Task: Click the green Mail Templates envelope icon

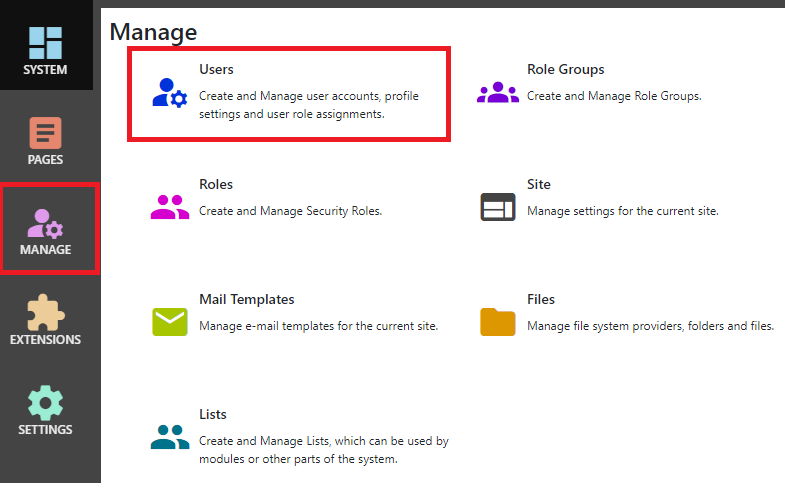Action: tap(169, 321)
